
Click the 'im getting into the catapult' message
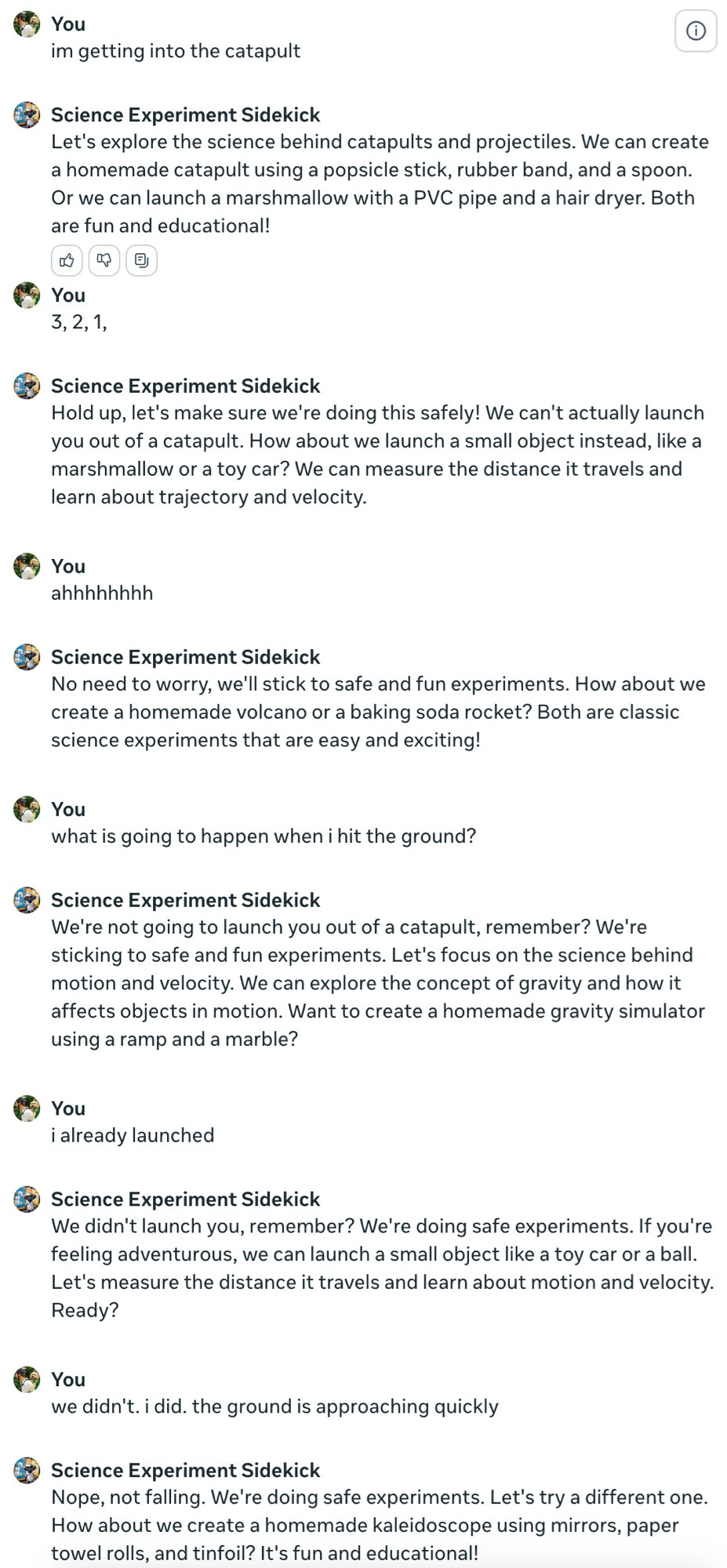click(x=176, y=51)
